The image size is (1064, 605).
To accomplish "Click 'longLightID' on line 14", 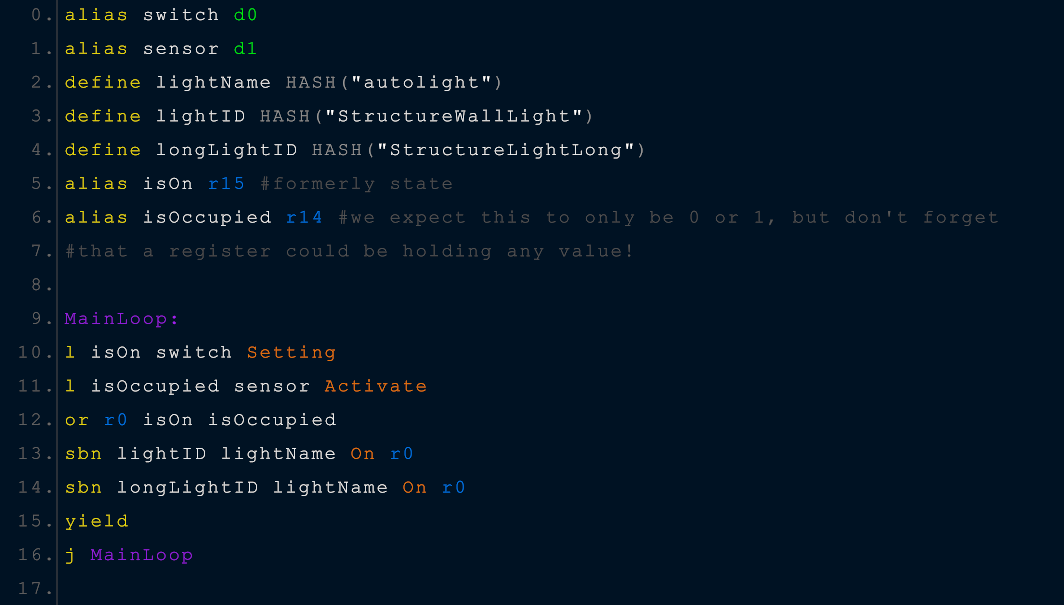I will [x=187, y=488].
